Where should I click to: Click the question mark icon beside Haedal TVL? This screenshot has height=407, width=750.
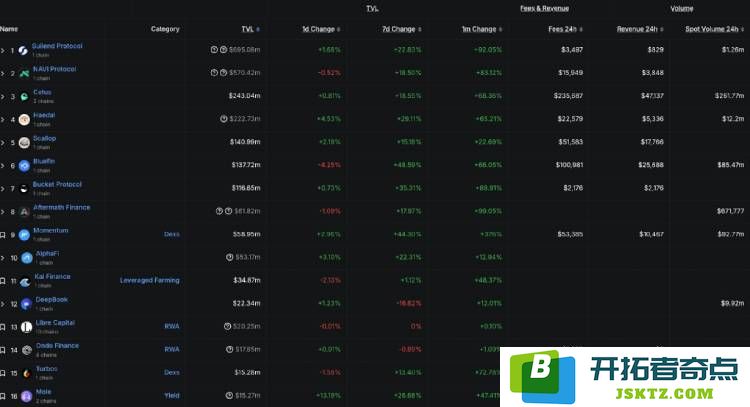coord(223,119)
